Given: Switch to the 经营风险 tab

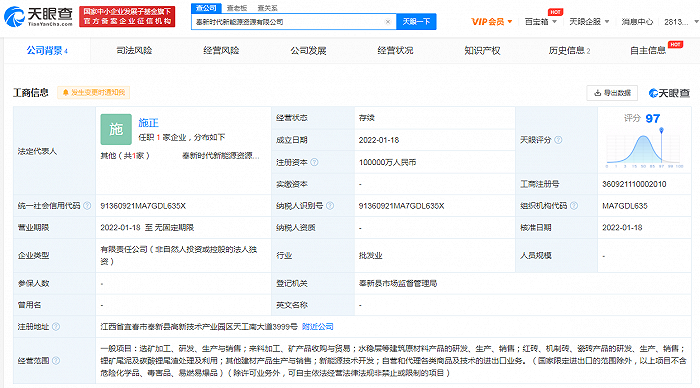Looking at the screenshot, I should pos(221,50).
